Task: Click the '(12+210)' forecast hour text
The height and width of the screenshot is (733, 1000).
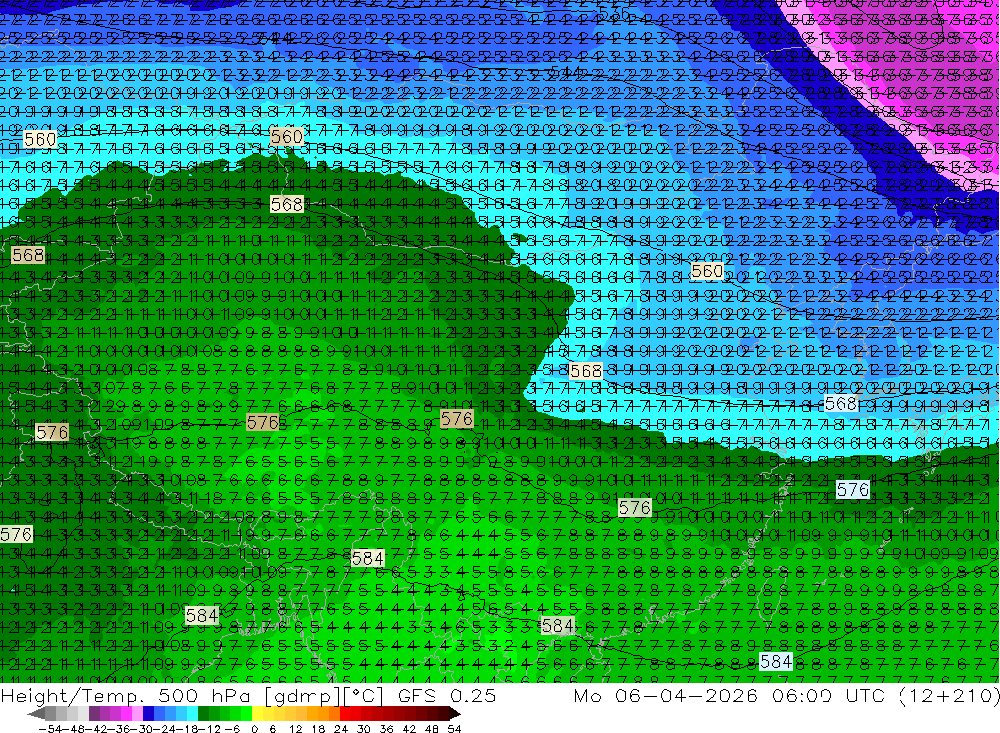Action: (x=950, y=696)
